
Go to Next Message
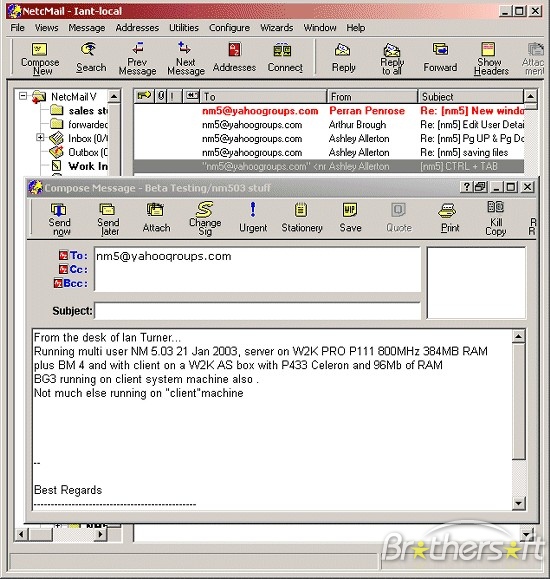(185, 59)
